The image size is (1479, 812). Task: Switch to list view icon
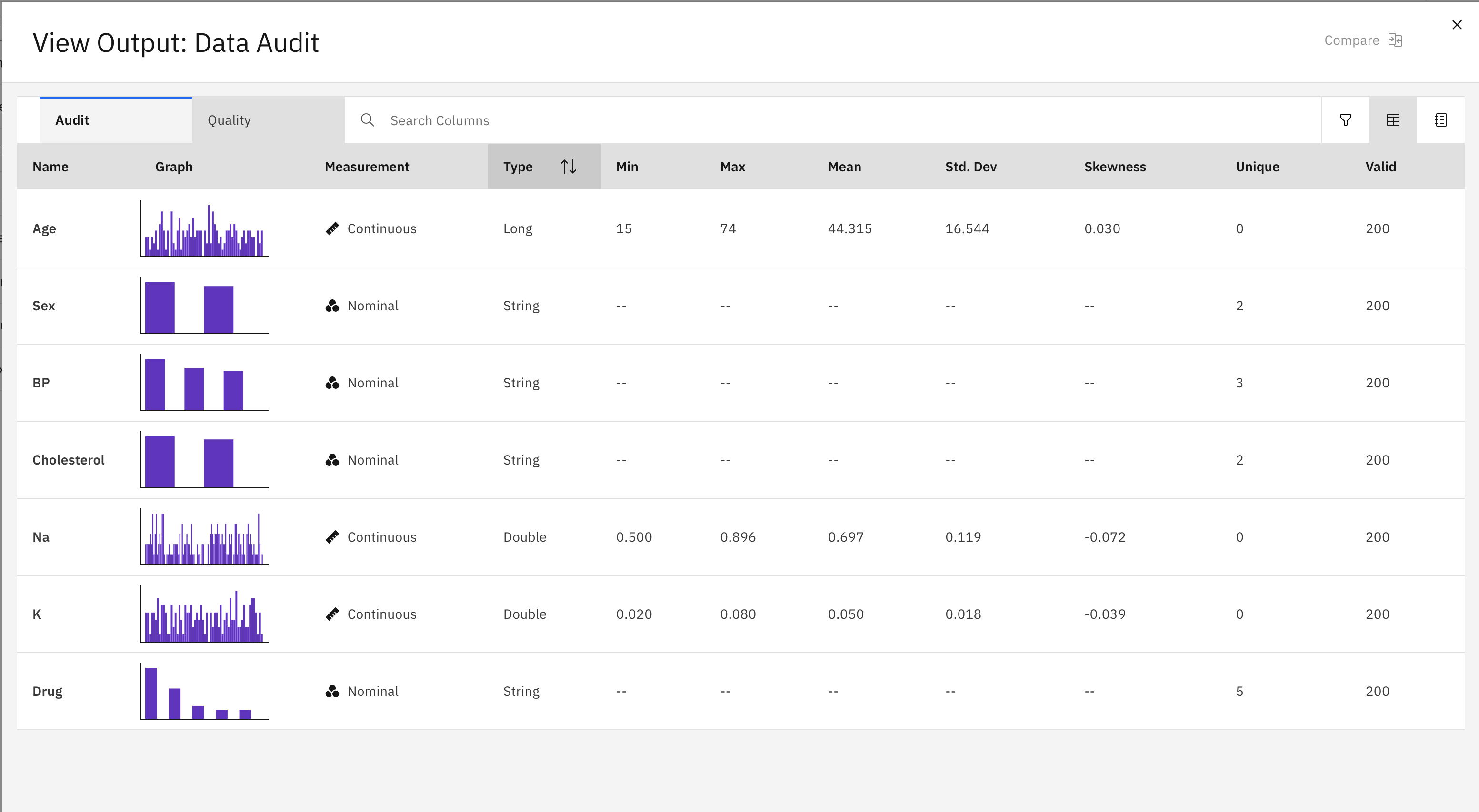[1440, 120]
